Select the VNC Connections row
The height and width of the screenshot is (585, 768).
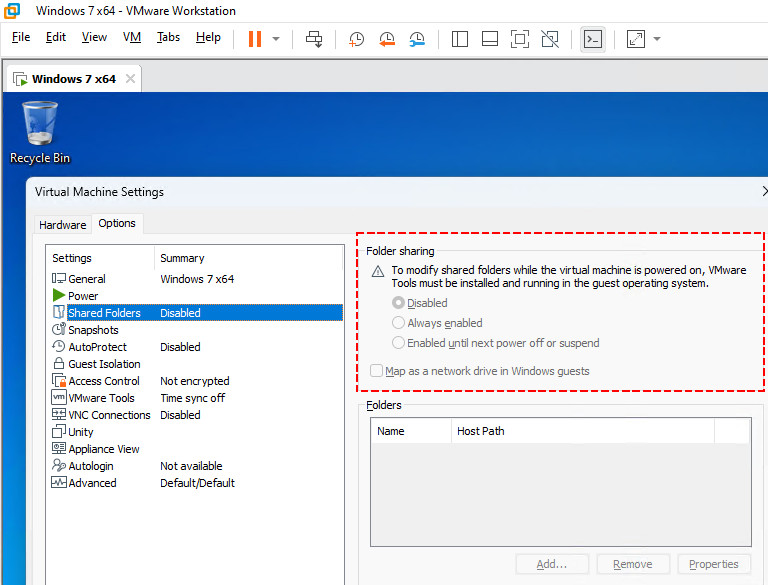(x=196, y=415)
